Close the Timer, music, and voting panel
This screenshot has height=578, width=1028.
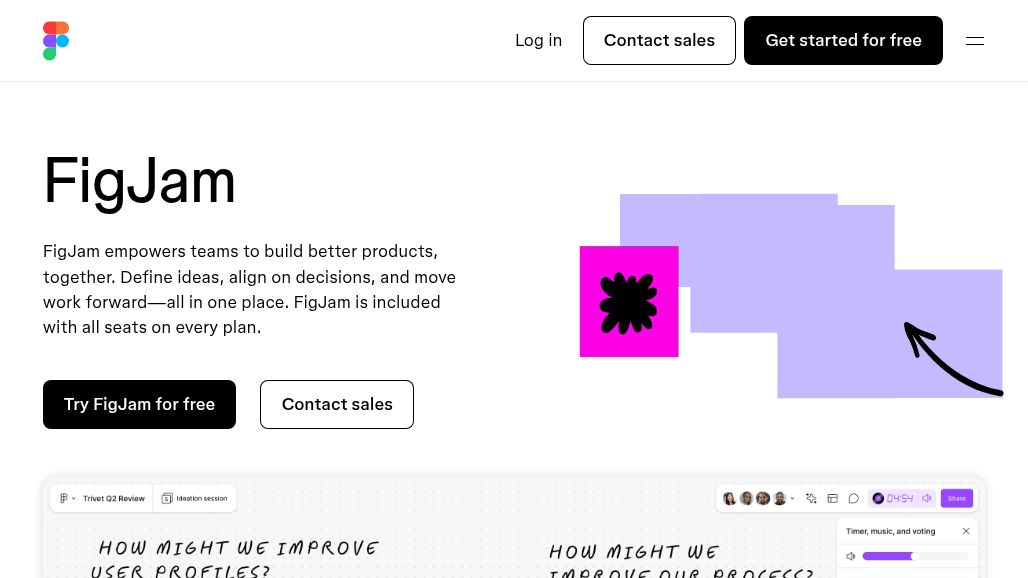point(966,531)
